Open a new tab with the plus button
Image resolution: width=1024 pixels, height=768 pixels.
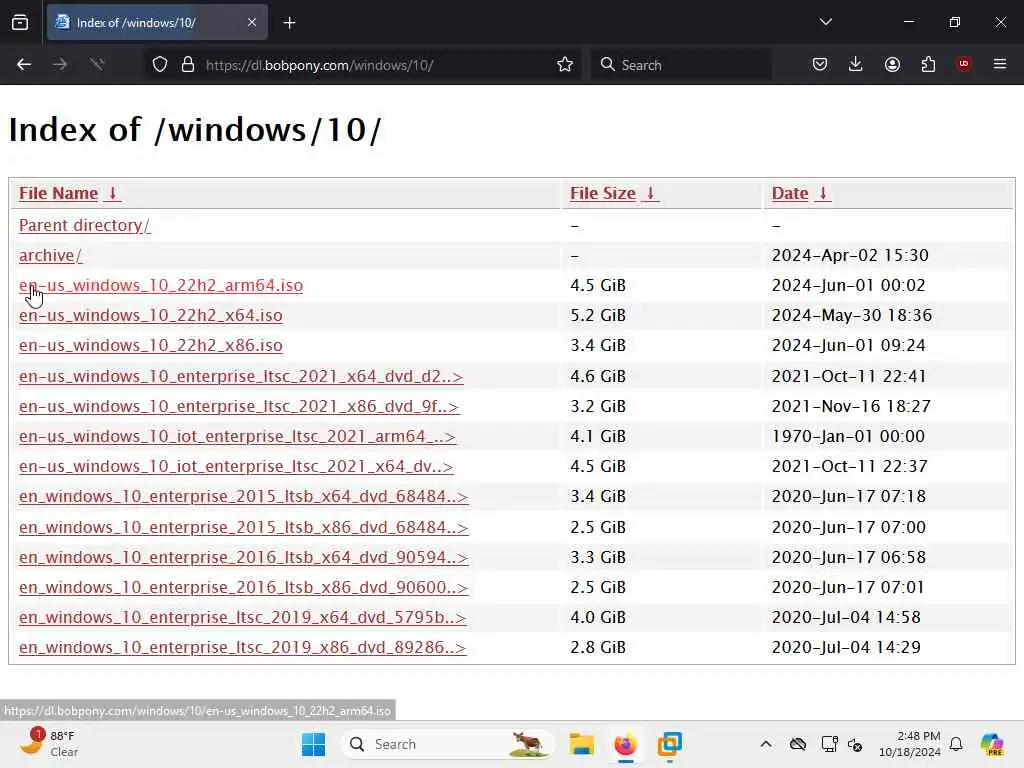click(x=289, y=23)
